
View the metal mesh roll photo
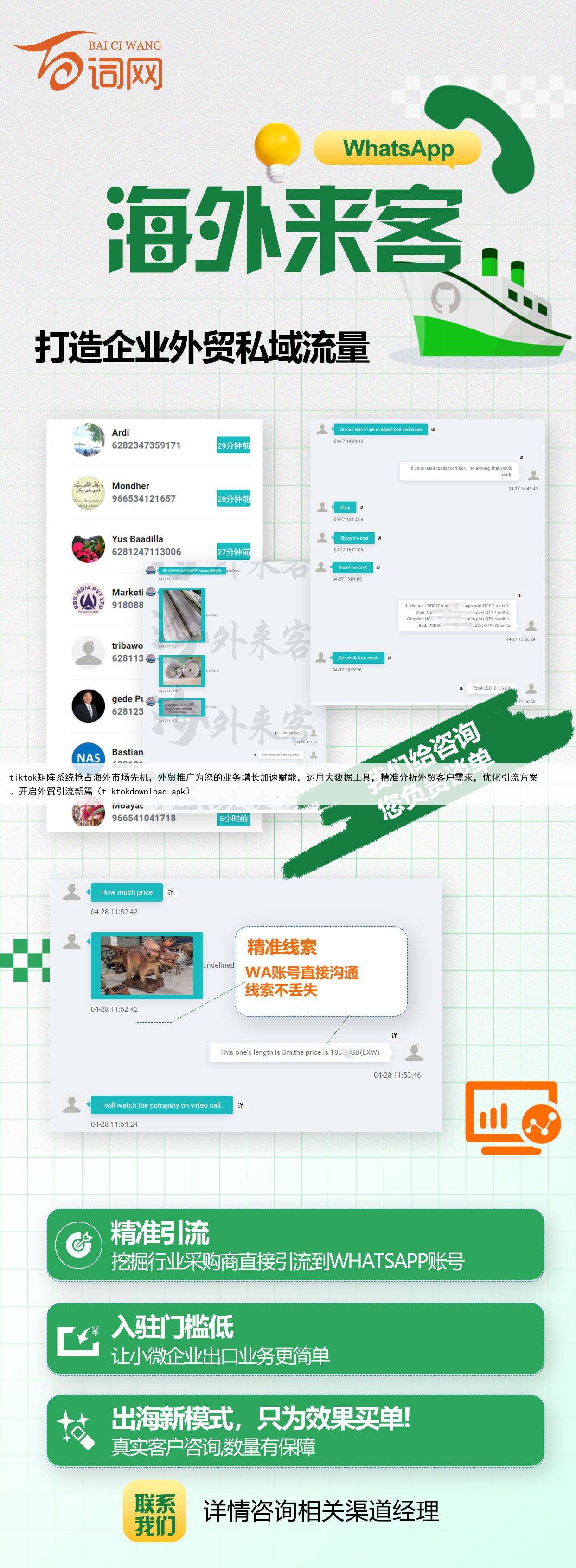tap(181, 614)
